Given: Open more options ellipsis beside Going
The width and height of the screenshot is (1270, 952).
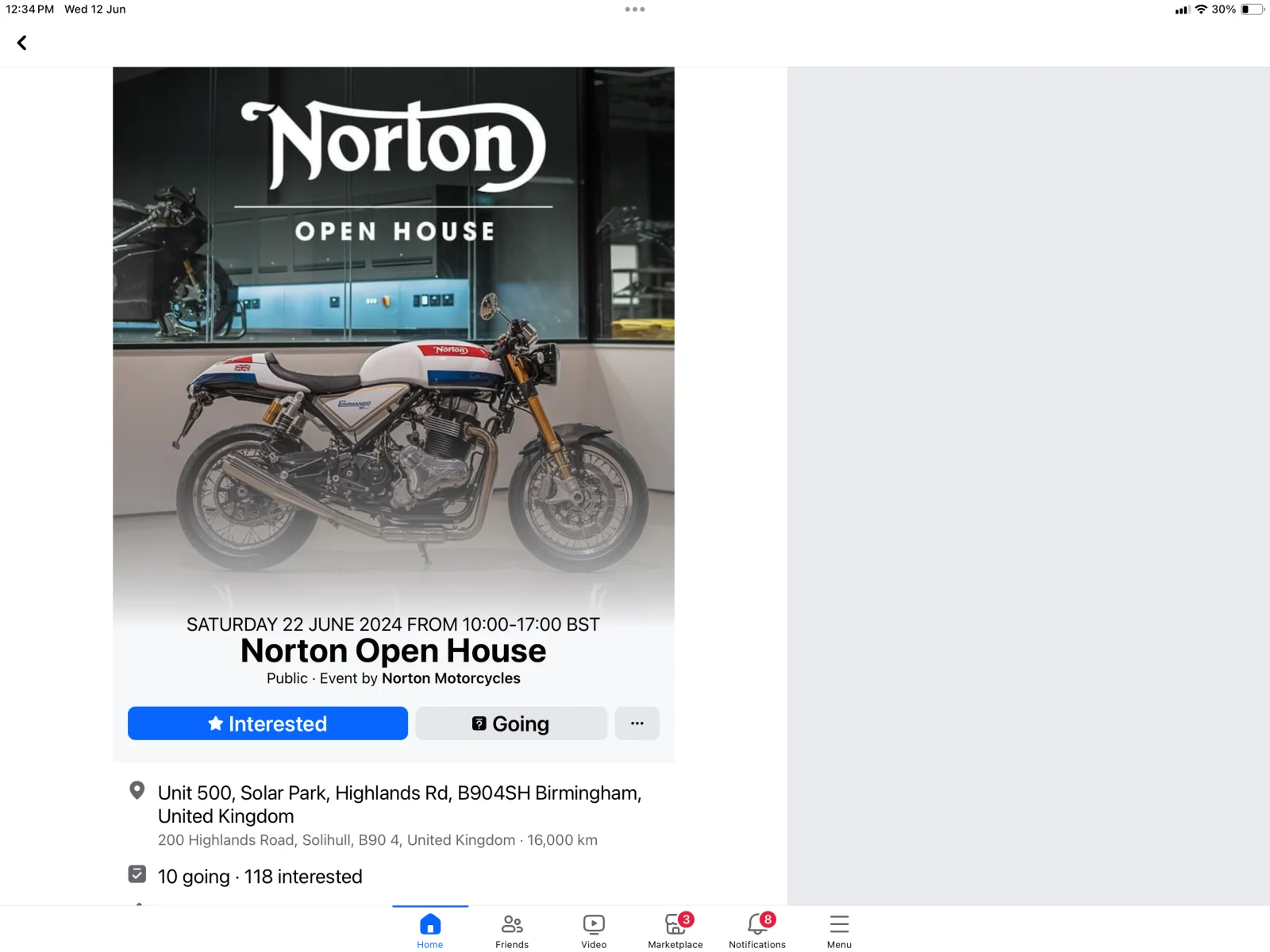Looking at the screenshot, I should coord(637,724).
